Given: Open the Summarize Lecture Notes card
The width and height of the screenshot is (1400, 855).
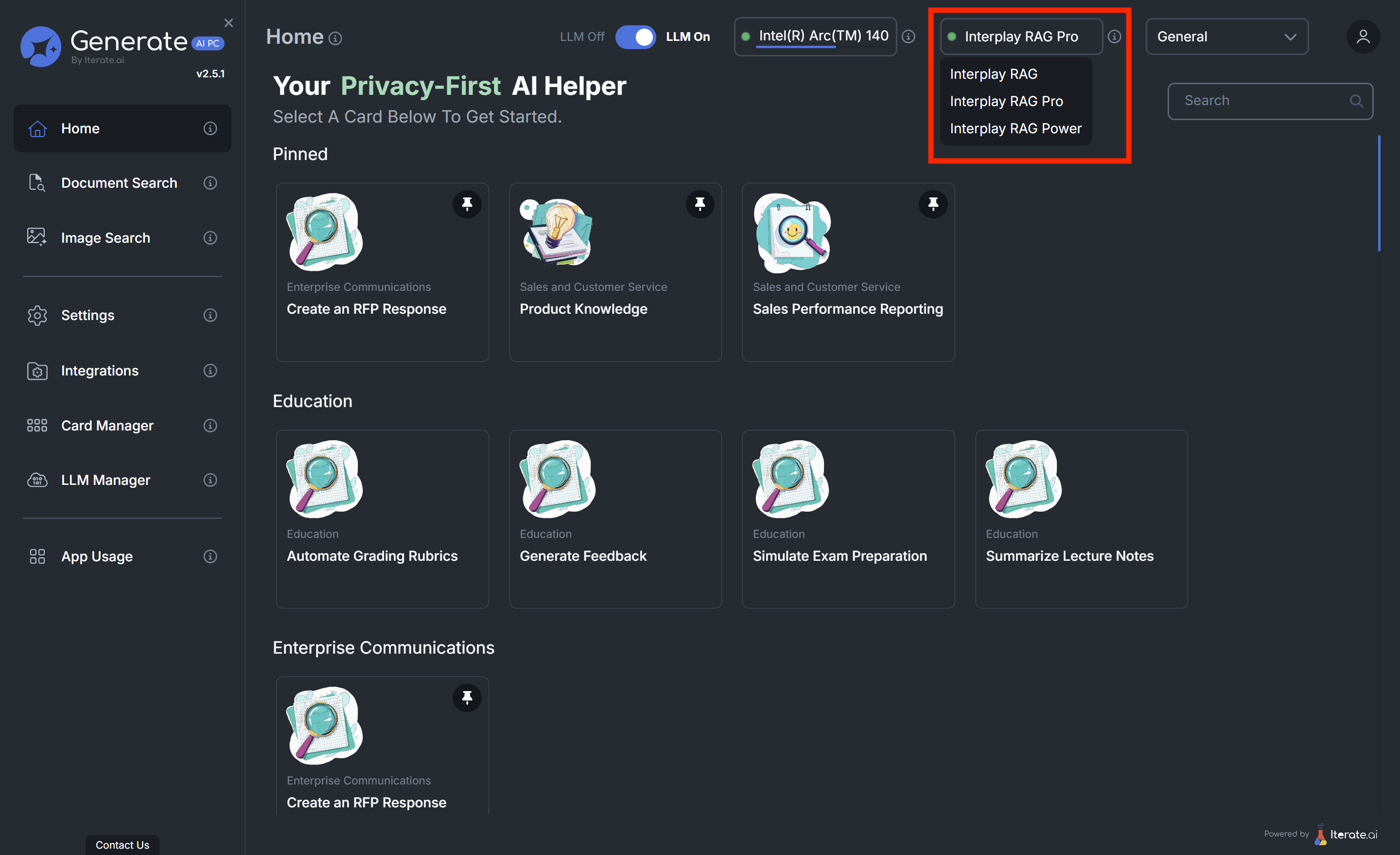Looking at the screenshot, I should click(x=1081, y=518).
